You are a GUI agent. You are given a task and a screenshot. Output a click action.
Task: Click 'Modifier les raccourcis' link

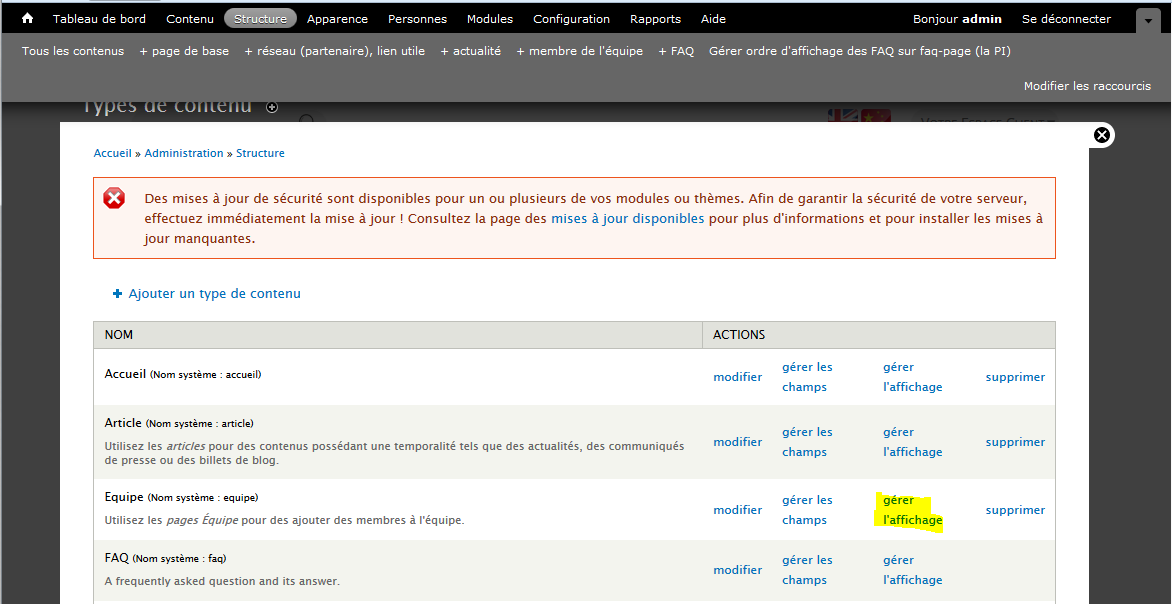click(1087, 86)
